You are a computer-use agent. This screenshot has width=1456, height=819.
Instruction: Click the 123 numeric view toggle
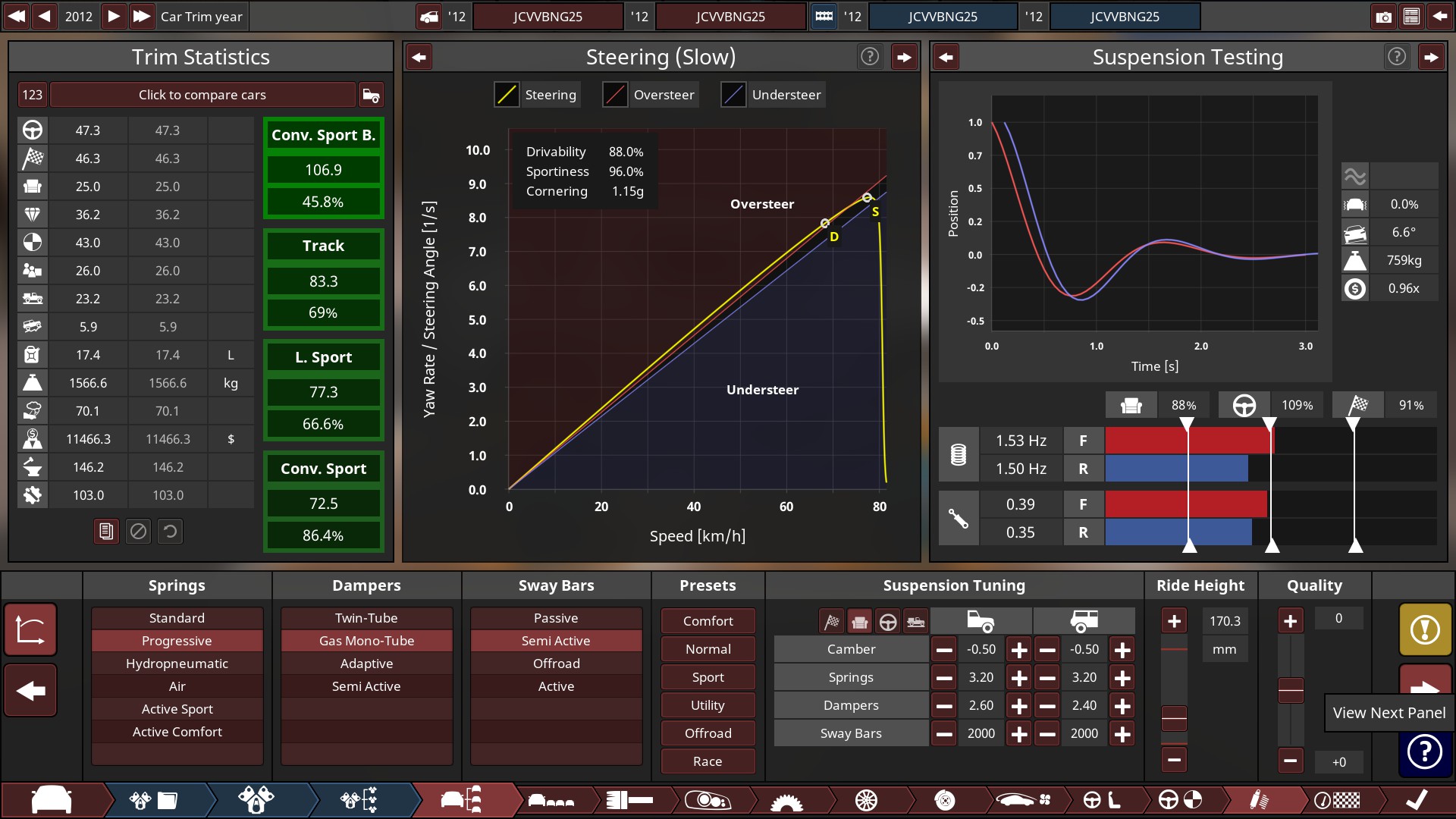tap(32, 95)
